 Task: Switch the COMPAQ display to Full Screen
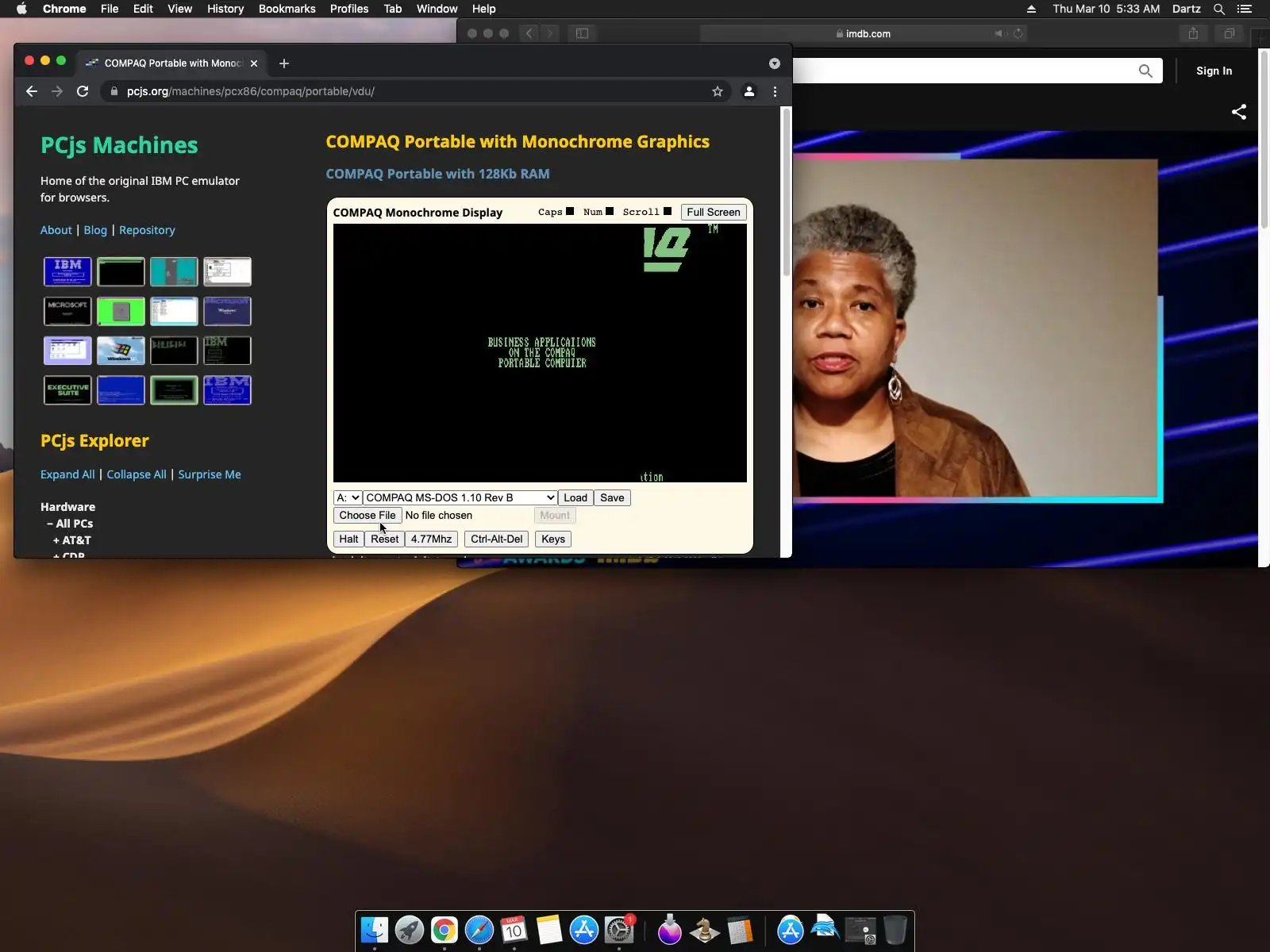point(714,212)
